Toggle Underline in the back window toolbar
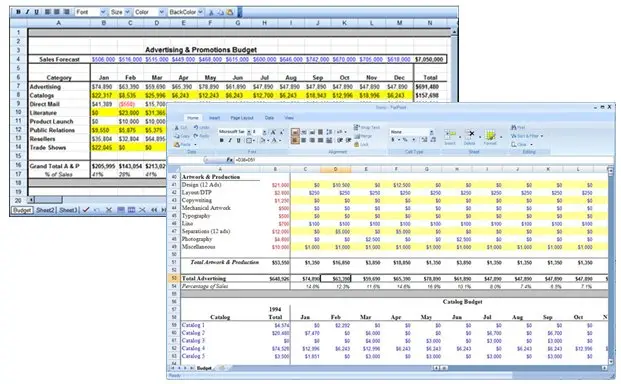The height and width of the screenshot is (384, 621). pos(36,12)
